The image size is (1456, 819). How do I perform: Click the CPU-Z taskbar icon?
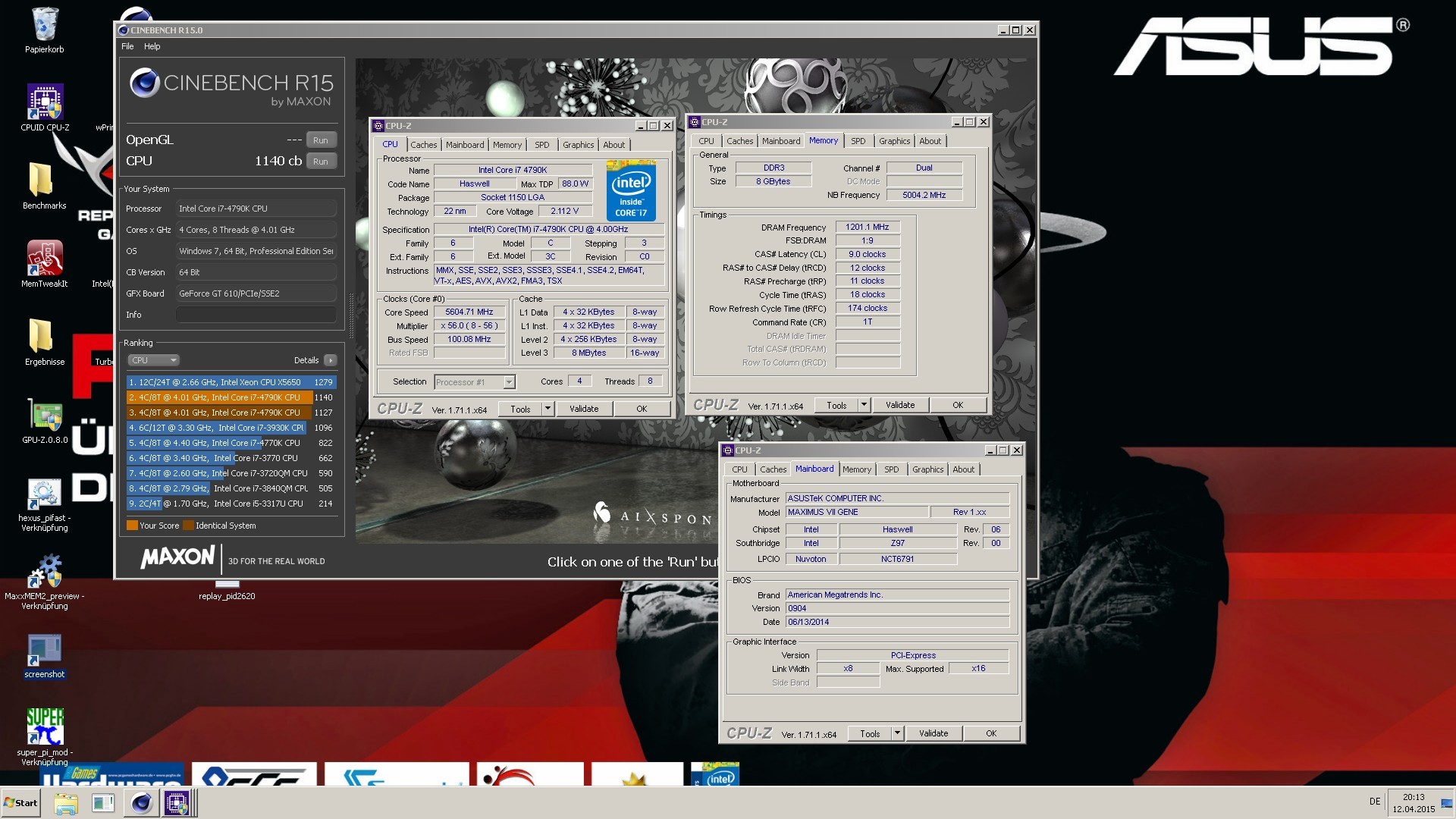(177, 803)
